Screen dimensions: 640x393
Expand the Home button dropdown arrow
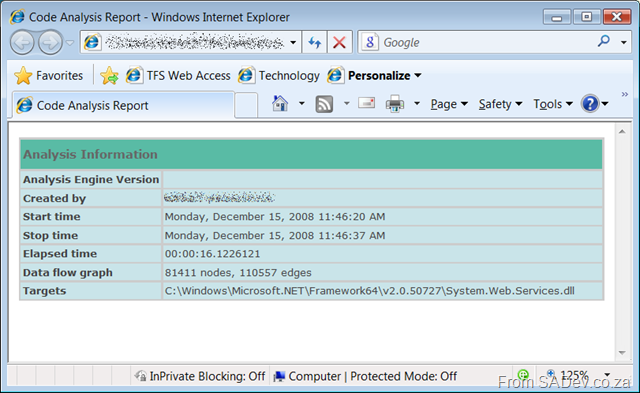pos(302,104)
